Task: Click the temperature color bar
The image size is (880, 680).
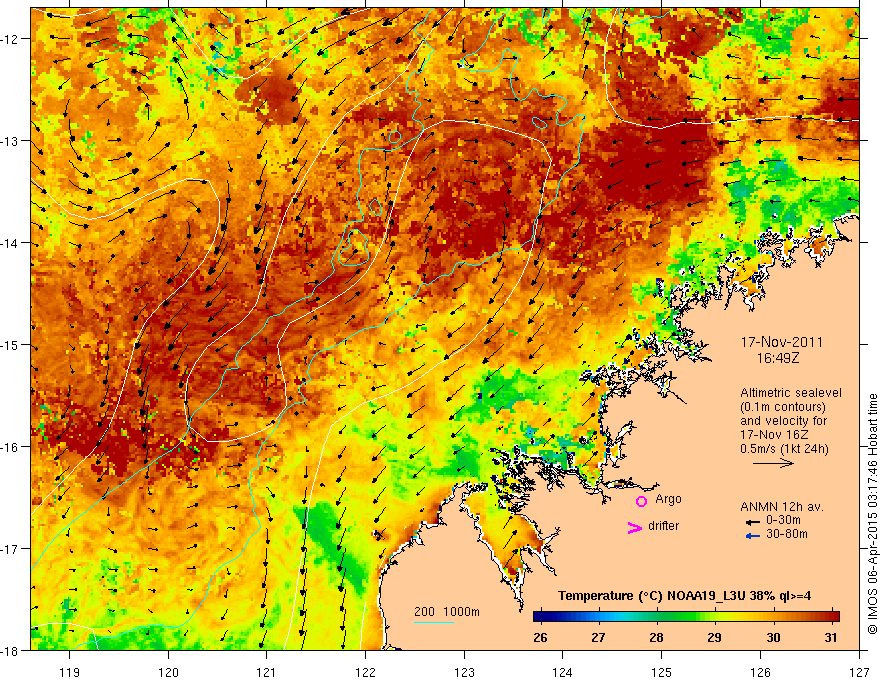Action: coord(686,617)
